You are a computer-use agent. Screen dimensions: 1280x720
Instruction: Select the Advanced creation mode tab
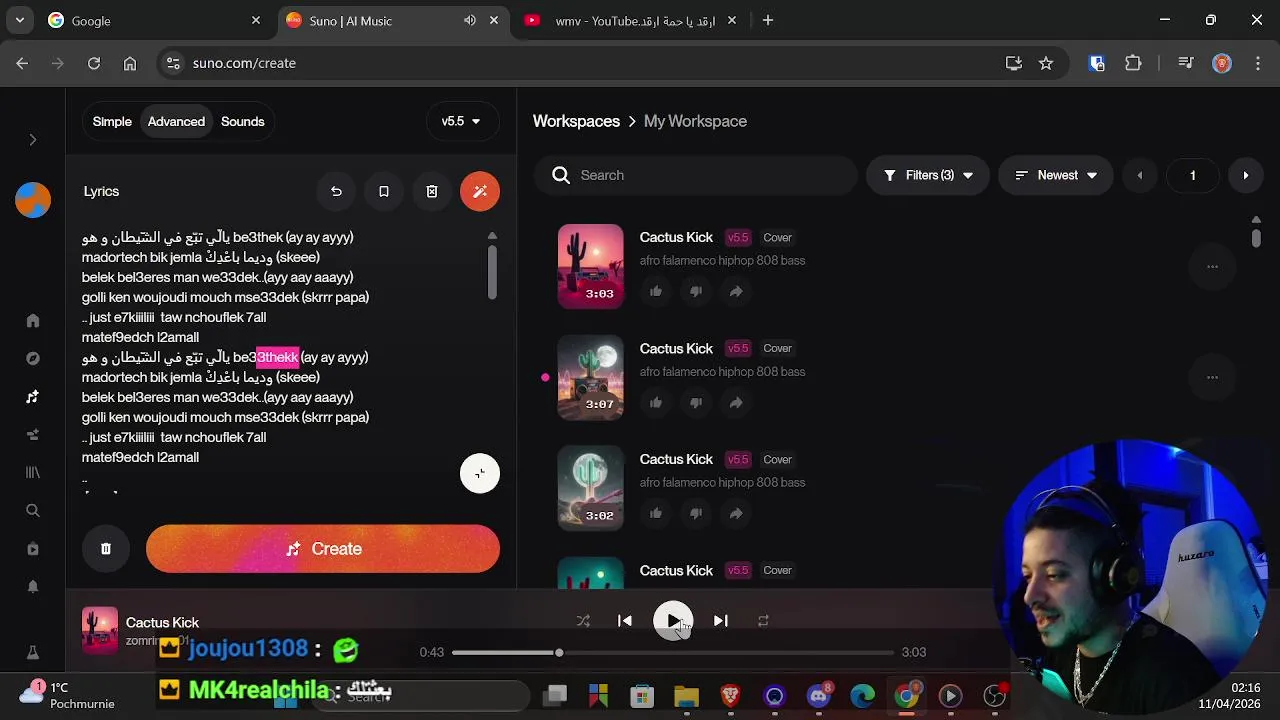point(176,121)
